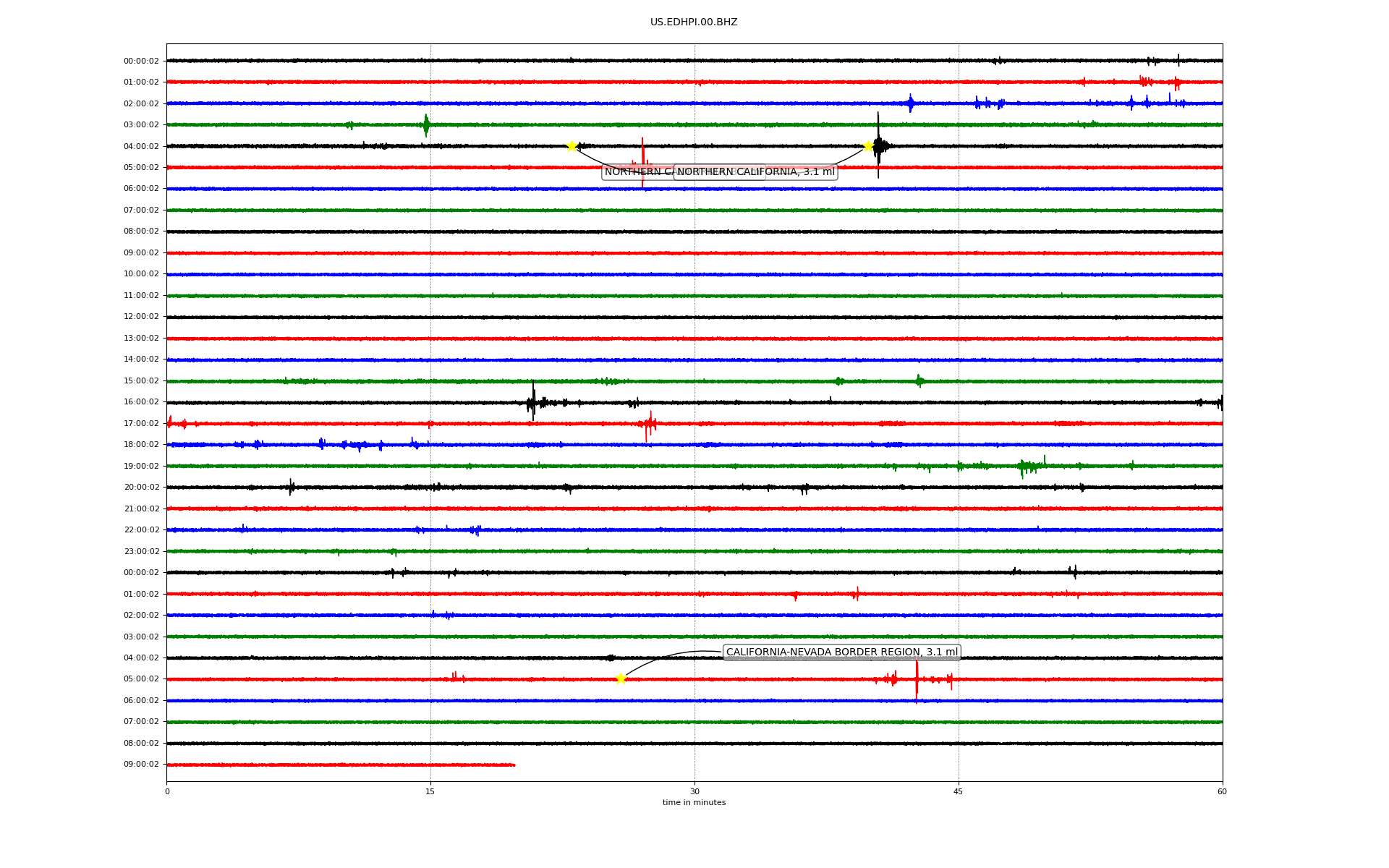Select the 12:00:02 row time label
Viewport: 1389px width, 868px height.
pyautogui.click(x=141, y=317)
